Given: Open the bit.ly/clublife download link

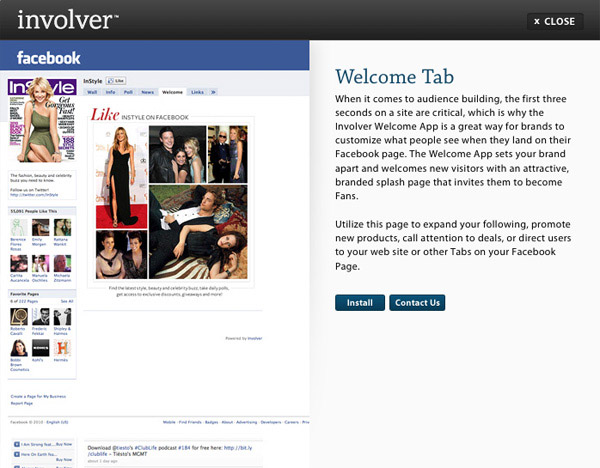Looking at the screenshot, I should pyautogui.click(x=170, y=450).
